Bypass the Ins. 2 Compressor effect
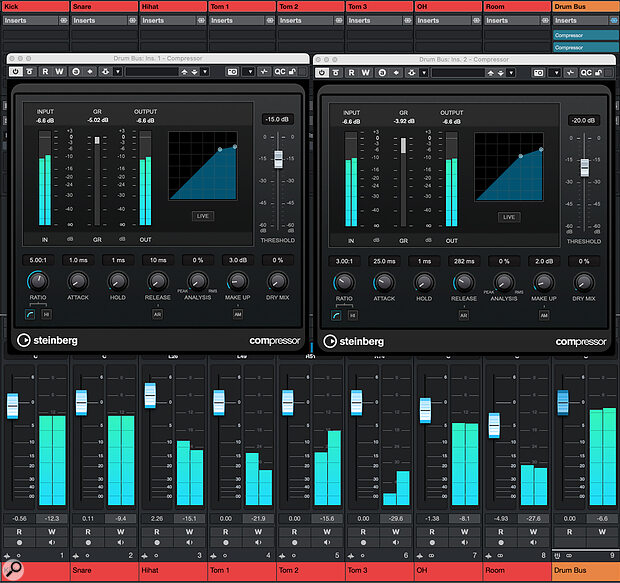Viewport: 620px width, 583px height. pyautogui.click(x=336, y=73)
